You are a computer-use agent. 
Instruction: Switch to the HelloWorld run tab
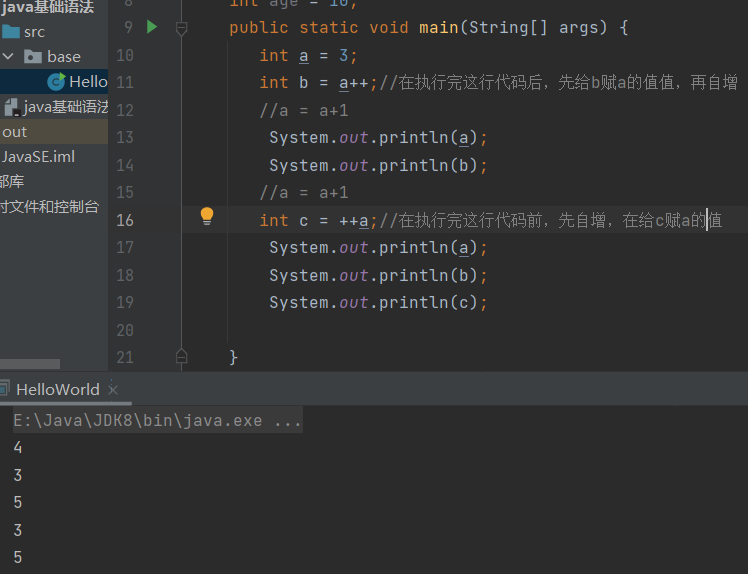(58, 390)
